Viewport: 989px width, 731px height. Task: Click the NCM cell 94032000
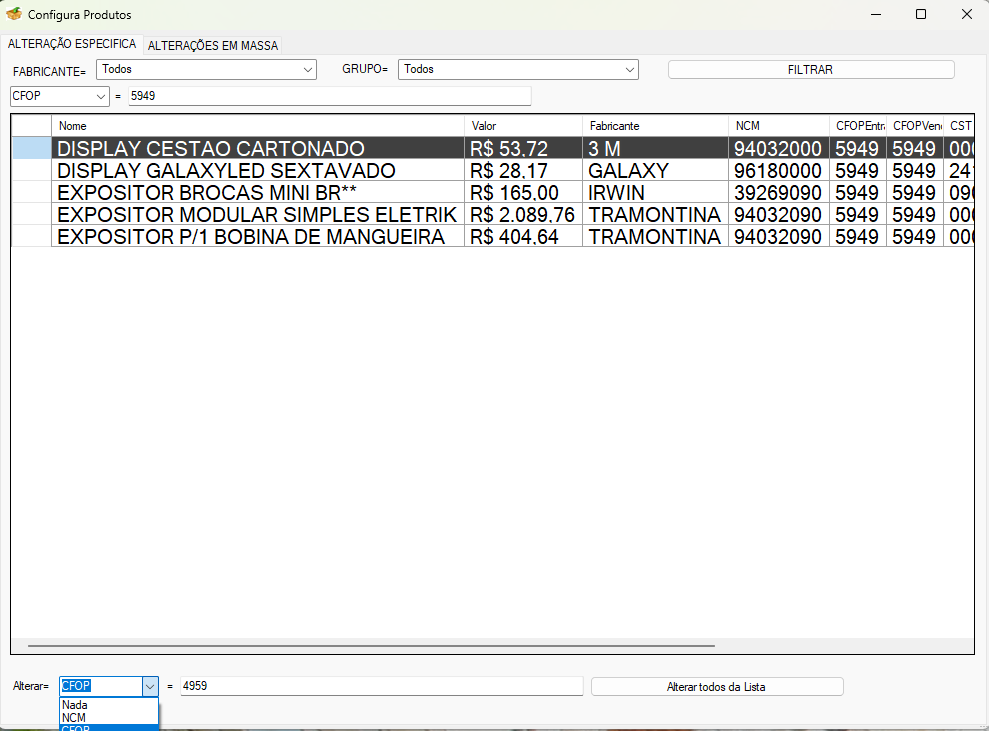tap(778, 148)
